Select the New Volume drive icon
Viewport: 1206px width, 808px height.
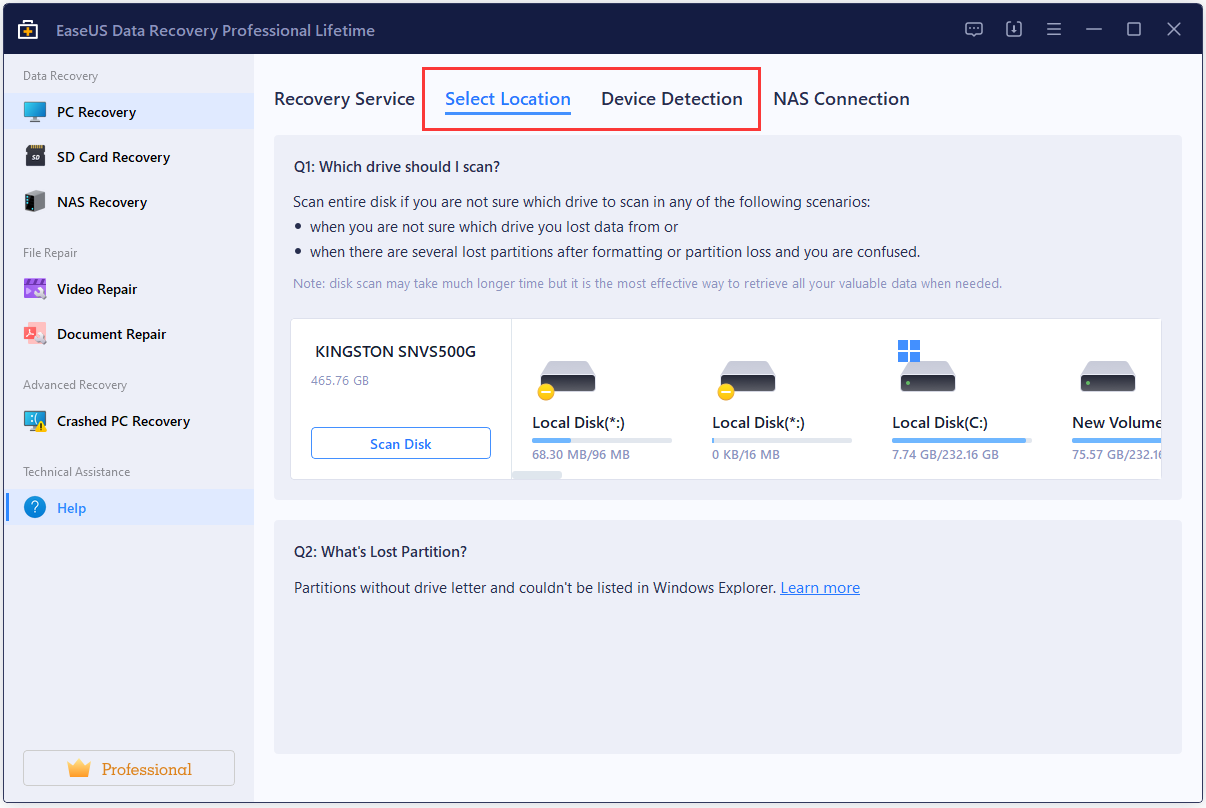[x=1107, y=376]
